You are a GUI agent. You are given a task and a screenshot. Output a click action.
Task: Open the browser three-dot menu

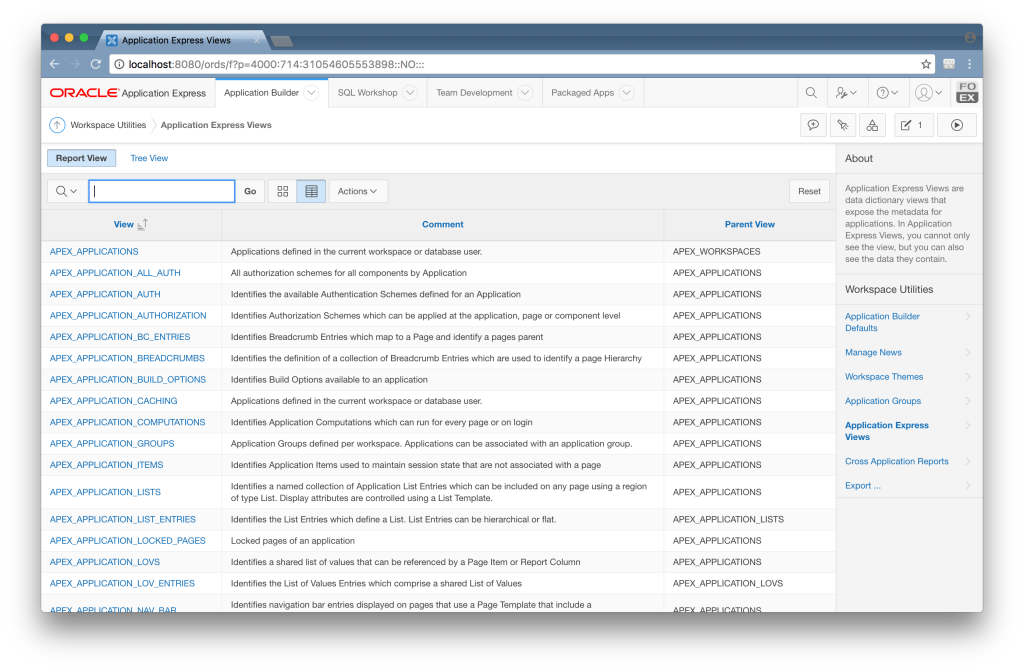(x=970, y=64)
